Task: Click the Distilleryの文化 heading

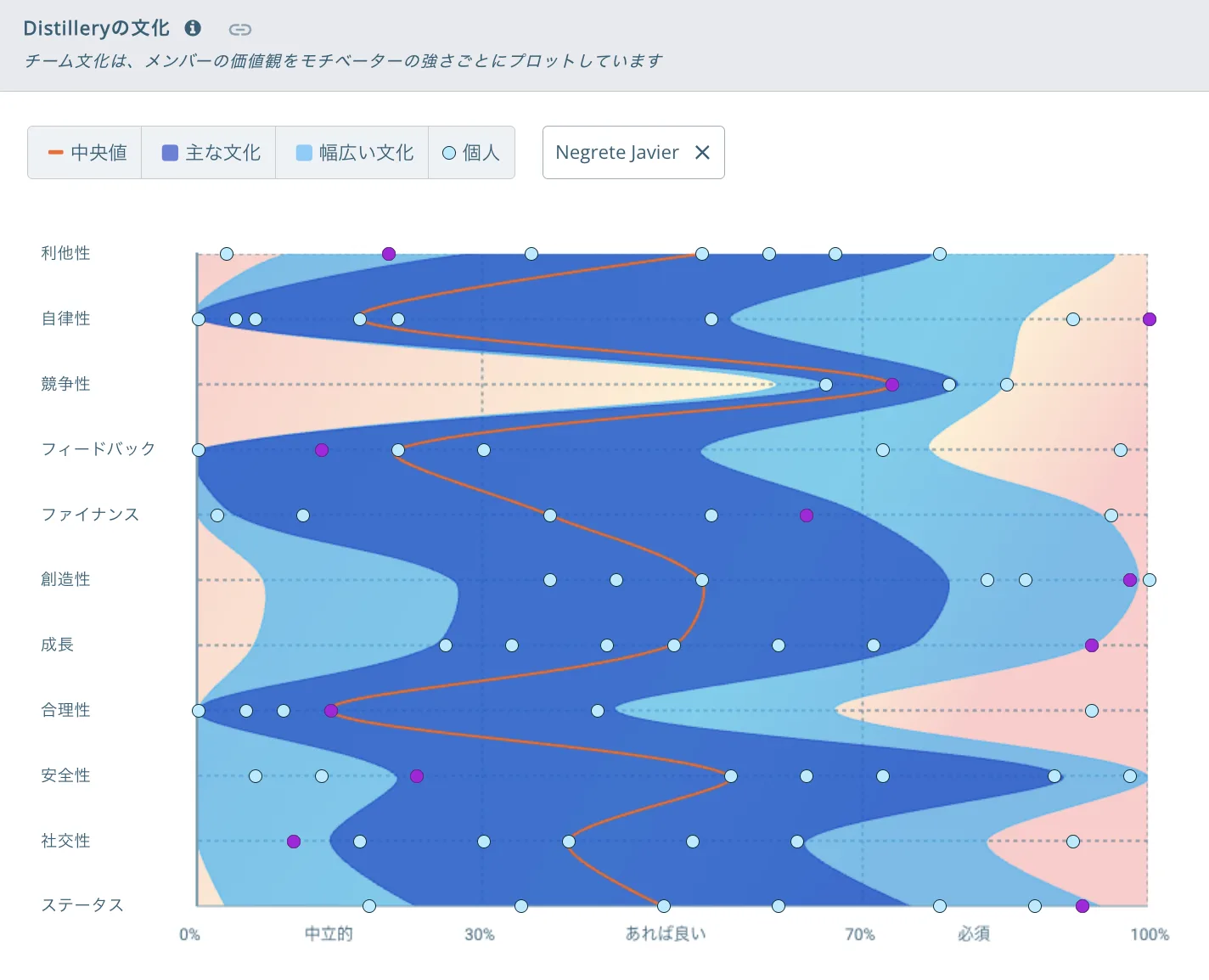Action: [97, 28]
